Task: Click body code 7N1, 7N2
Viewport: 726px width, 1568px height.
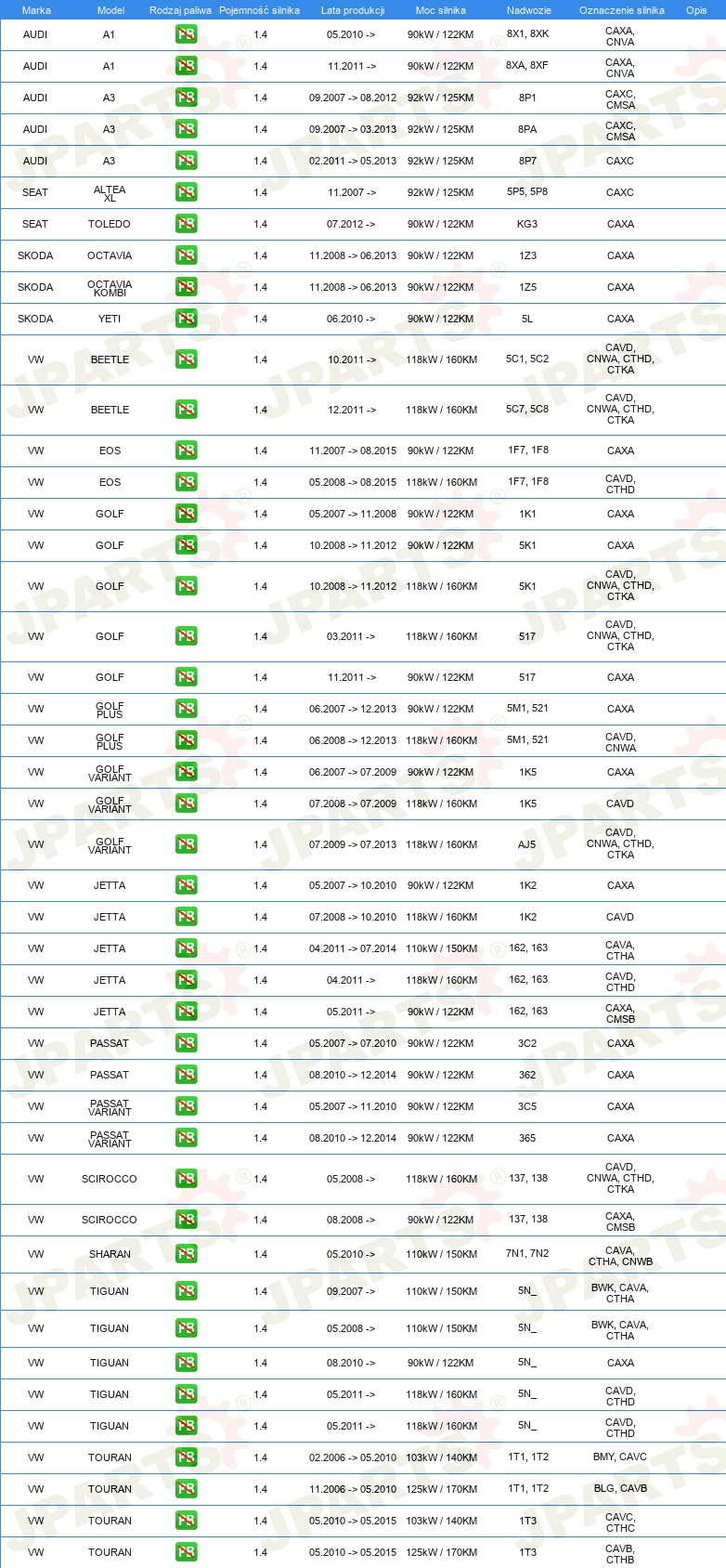Action: (x=527, y=1253)
